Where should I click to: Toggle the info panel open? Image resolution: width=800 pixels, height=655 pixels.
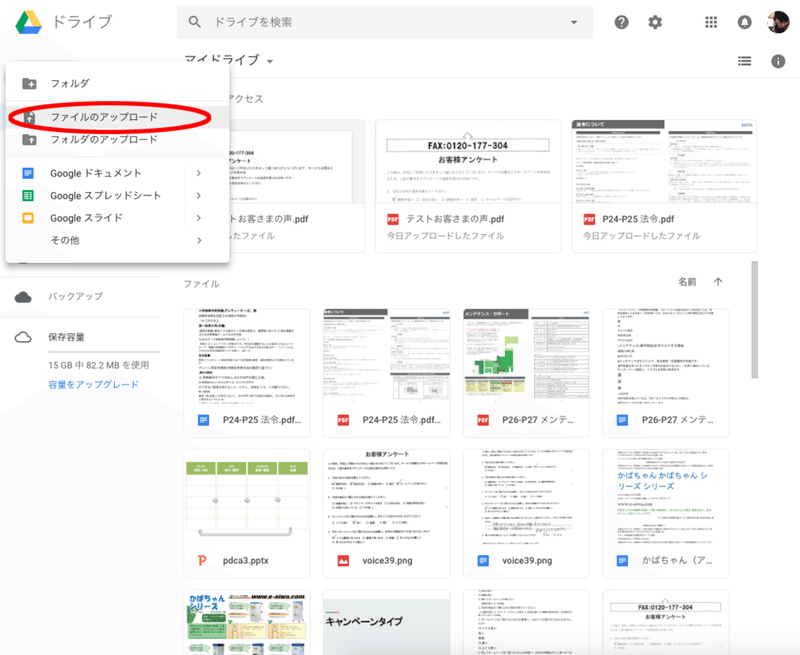pyautogui.click(x=777, y=60)
